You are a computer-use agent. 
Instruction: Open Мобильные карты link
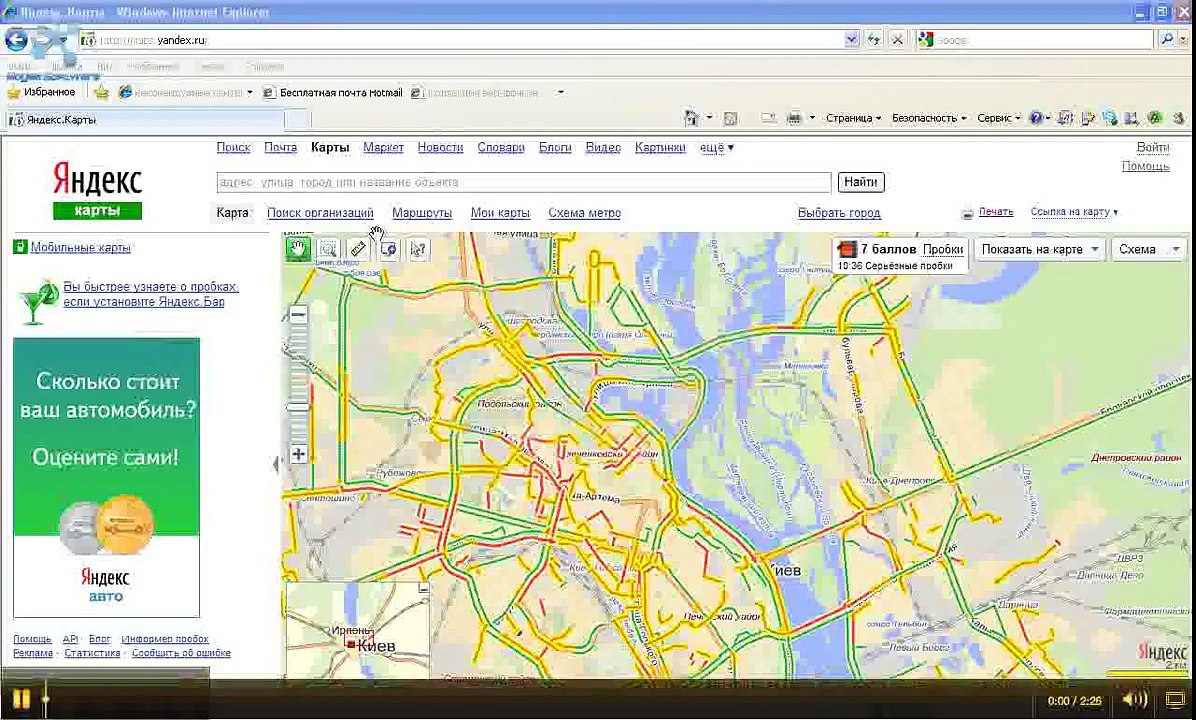click(80, 247)
